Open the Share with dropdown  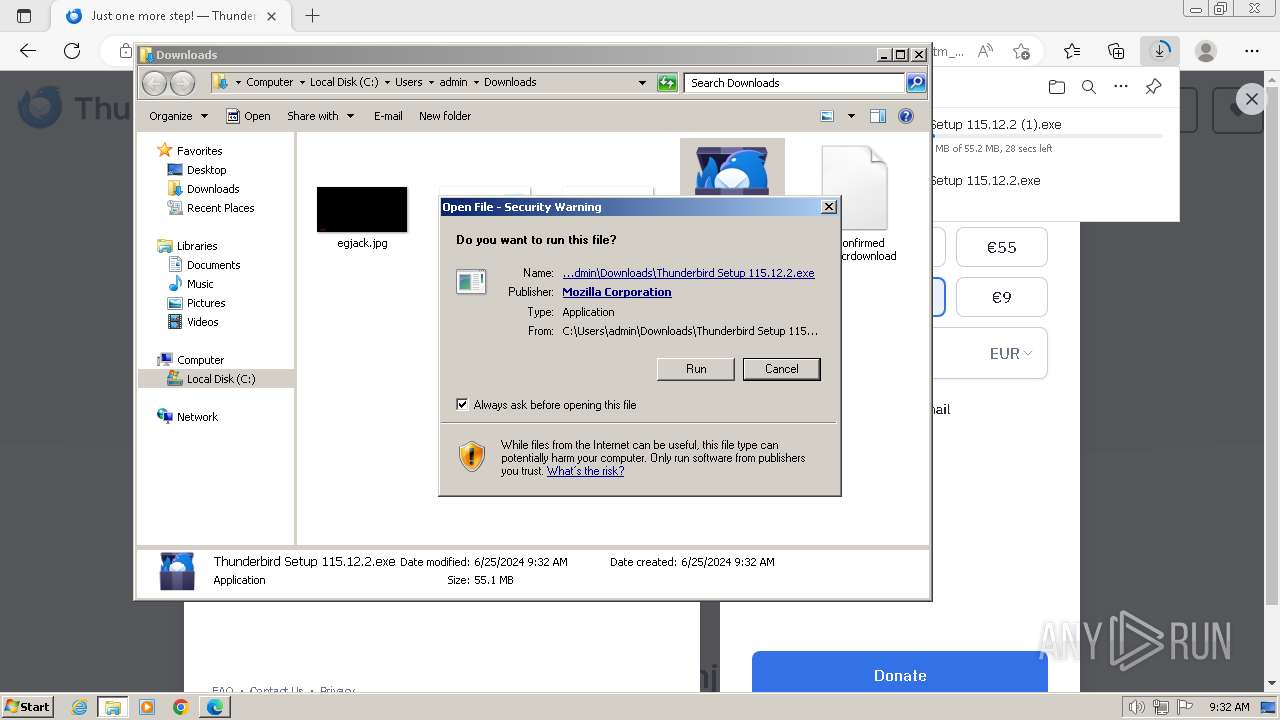point(320,116)
